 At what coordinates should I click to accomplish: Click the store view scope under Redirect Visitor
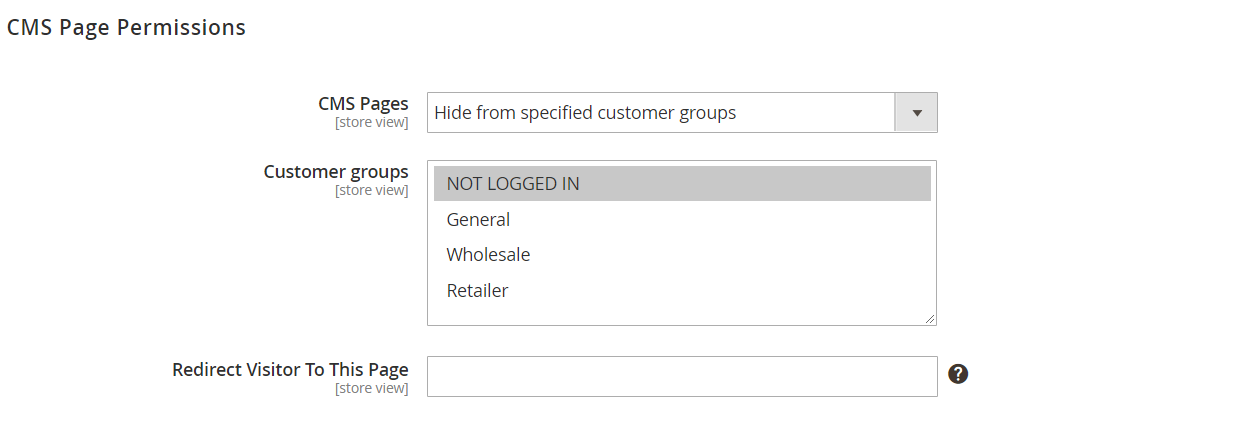click(x=371, y=388)
